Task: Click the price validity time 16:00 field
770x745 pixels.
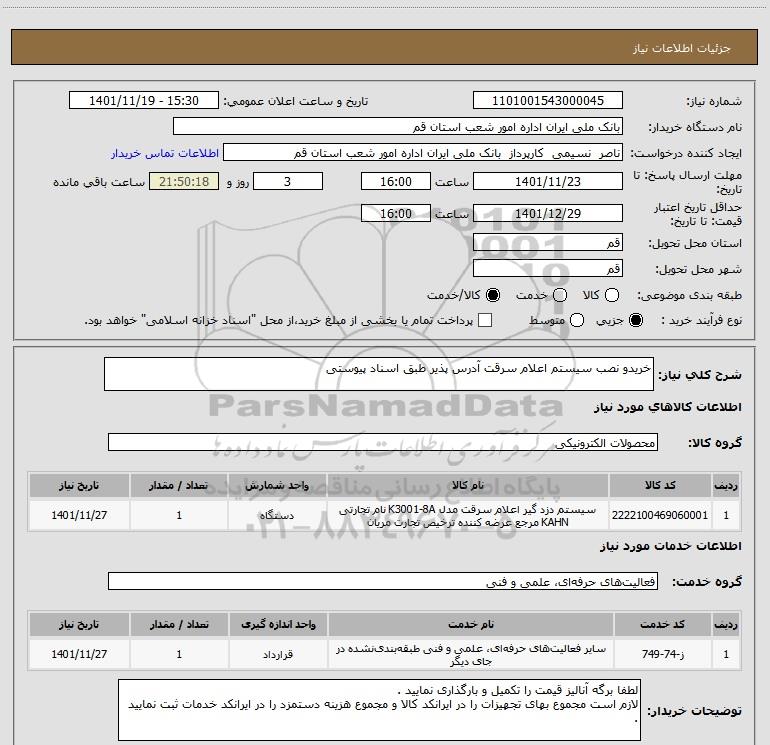Action: coord(396,213)
